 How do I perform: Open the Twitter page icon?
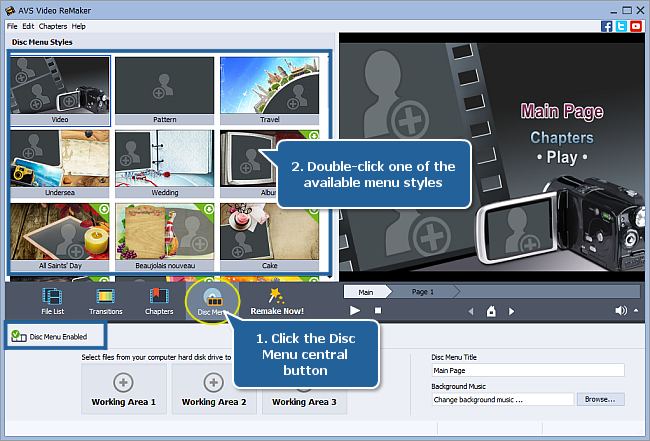point(621,27)
